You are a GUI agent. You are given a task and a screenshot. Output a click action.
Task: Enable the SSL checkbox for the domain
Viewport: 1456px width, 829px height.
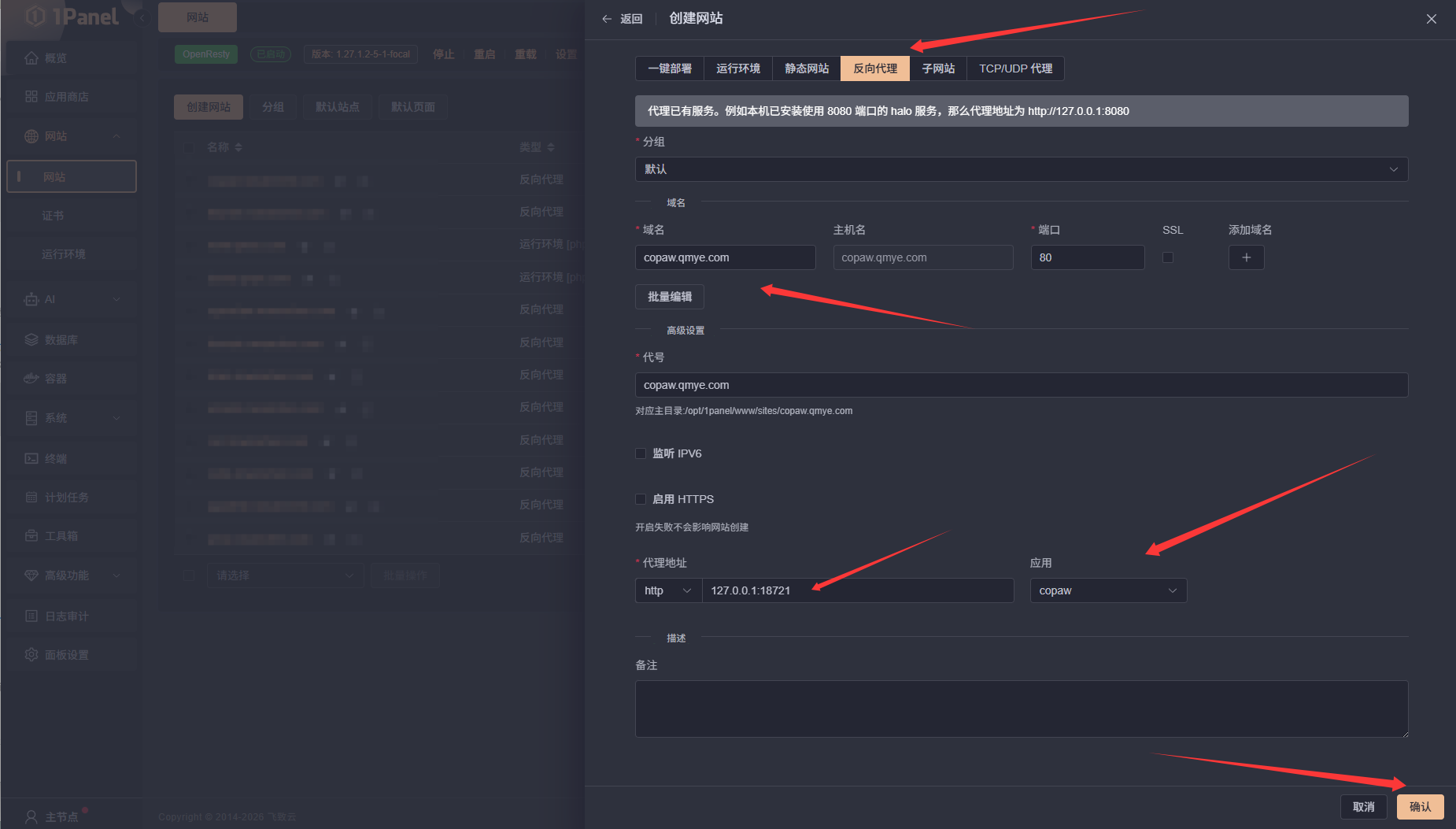(1168, 257)
